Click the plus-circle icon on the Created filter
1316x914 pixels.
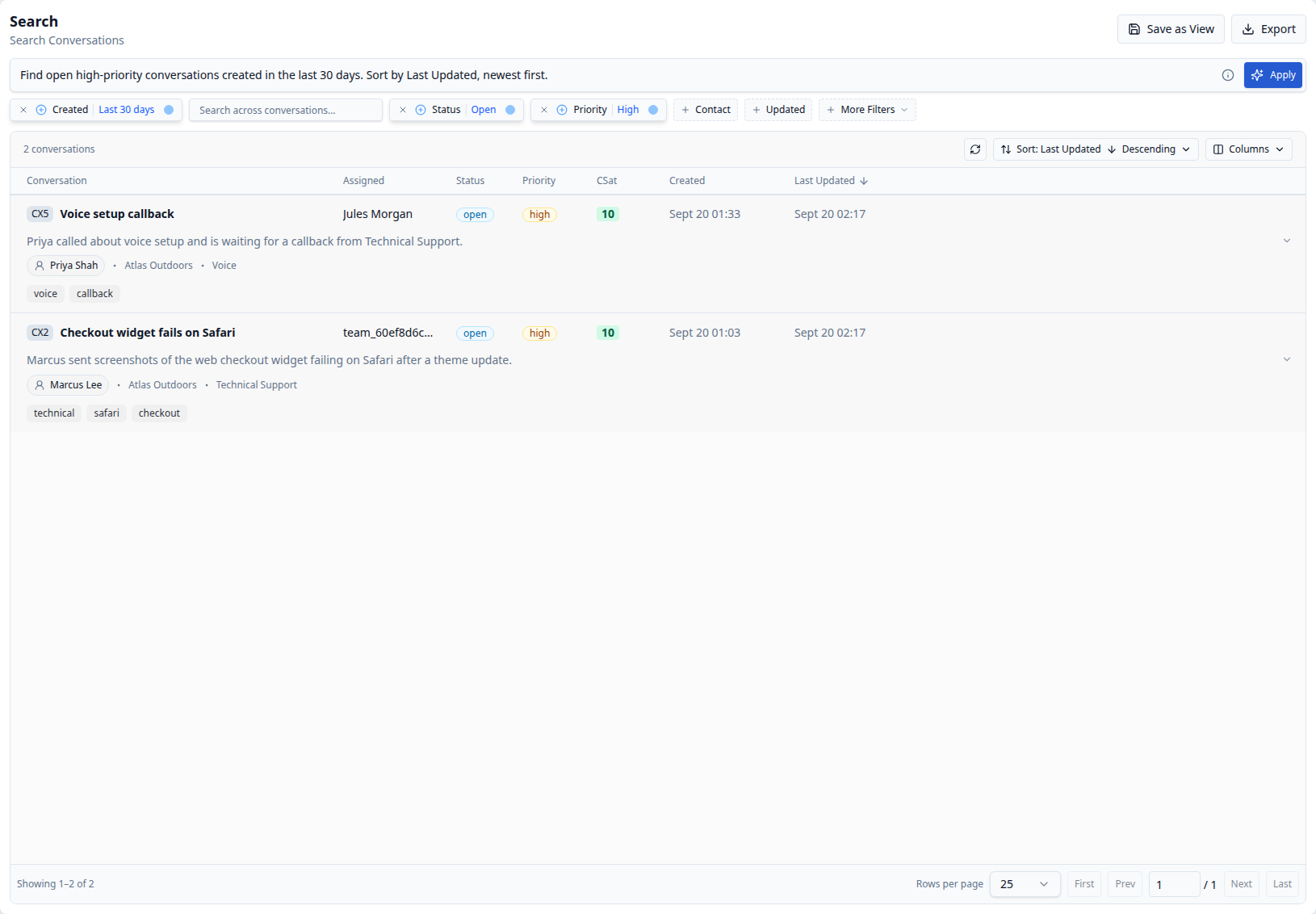[41, 110]
